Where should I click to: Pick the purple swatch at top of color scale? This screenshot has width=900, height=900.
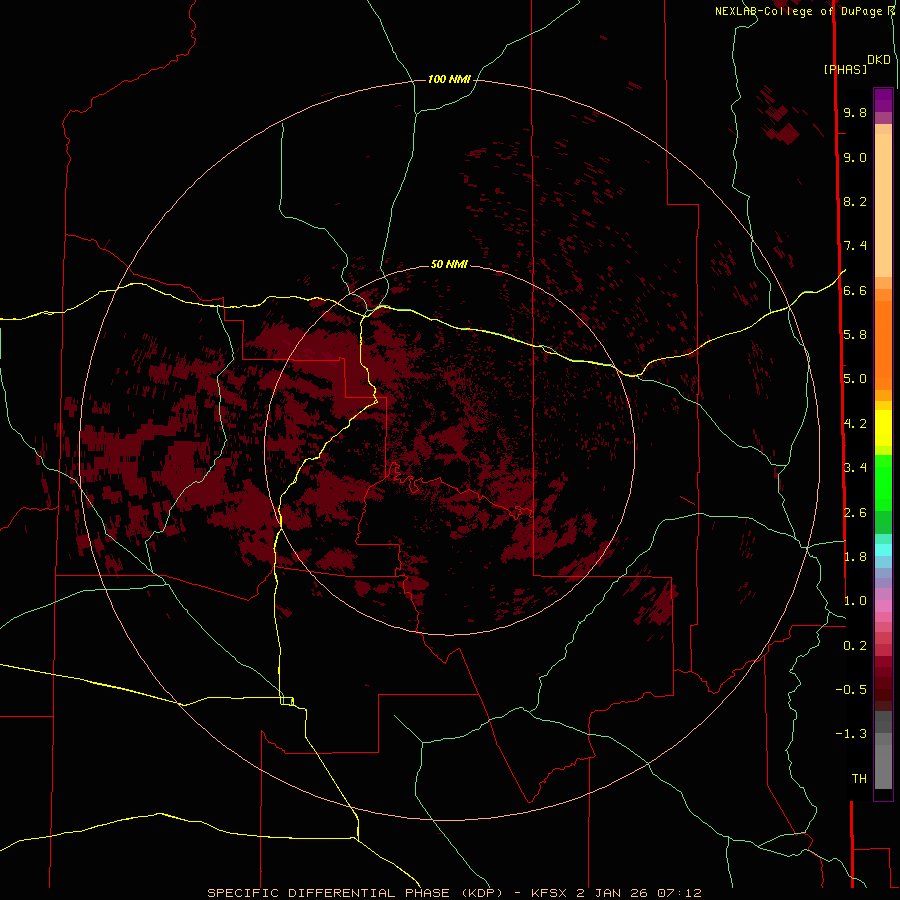pyautogui.click(x=883, y=100)
